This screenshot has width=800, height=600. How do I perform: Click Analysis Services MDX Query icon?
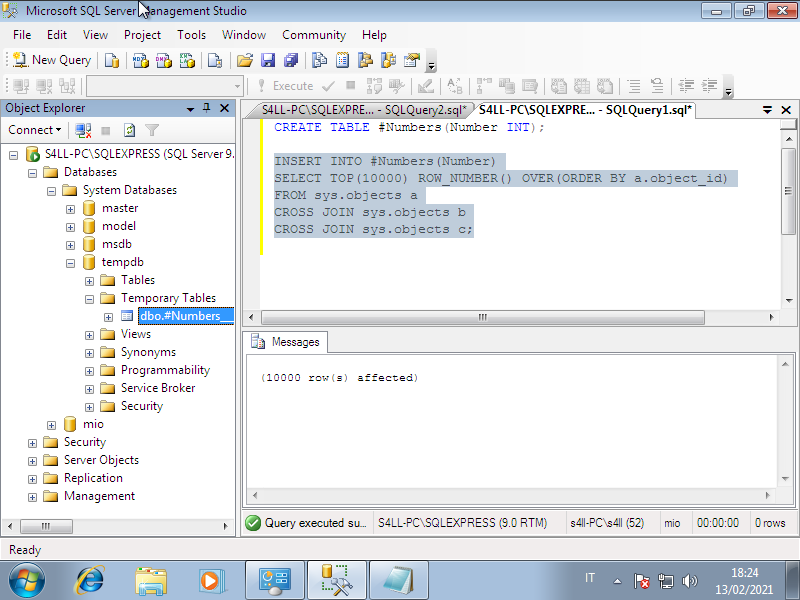(x=140, y=60)
